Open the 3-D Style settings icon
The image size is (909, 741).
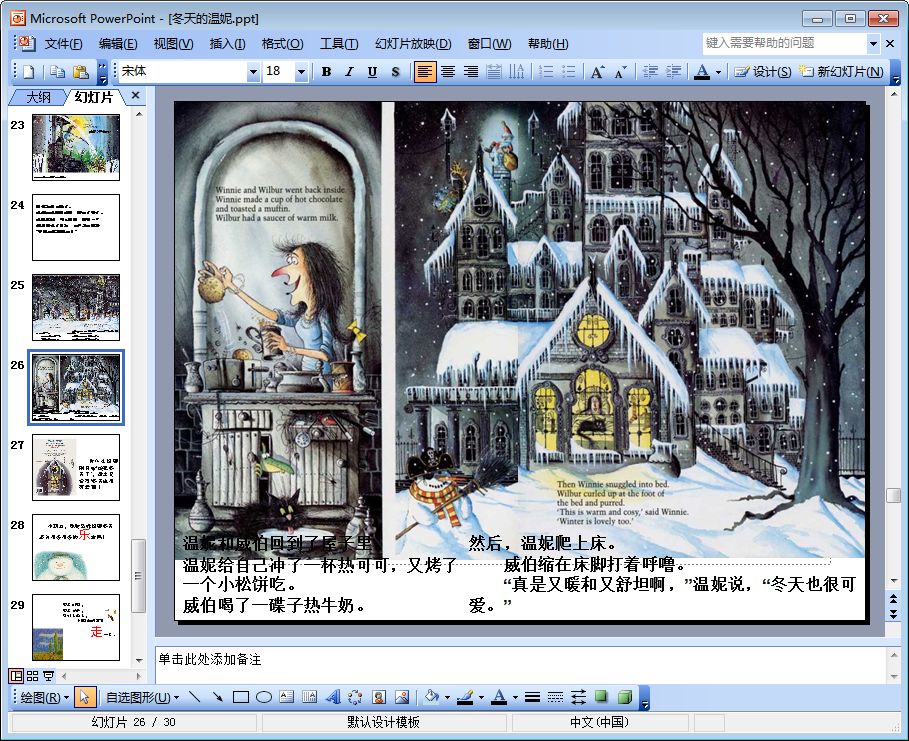click(625, 698)
